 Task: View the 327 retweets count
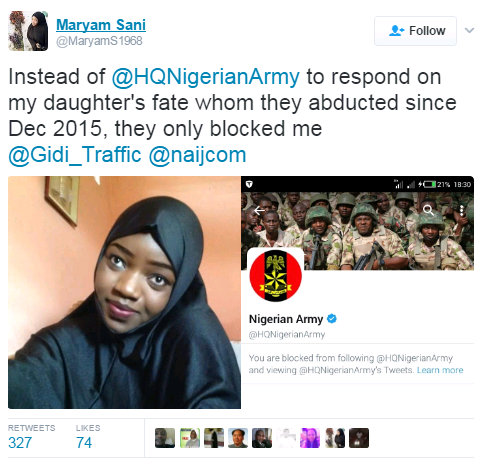20,443
